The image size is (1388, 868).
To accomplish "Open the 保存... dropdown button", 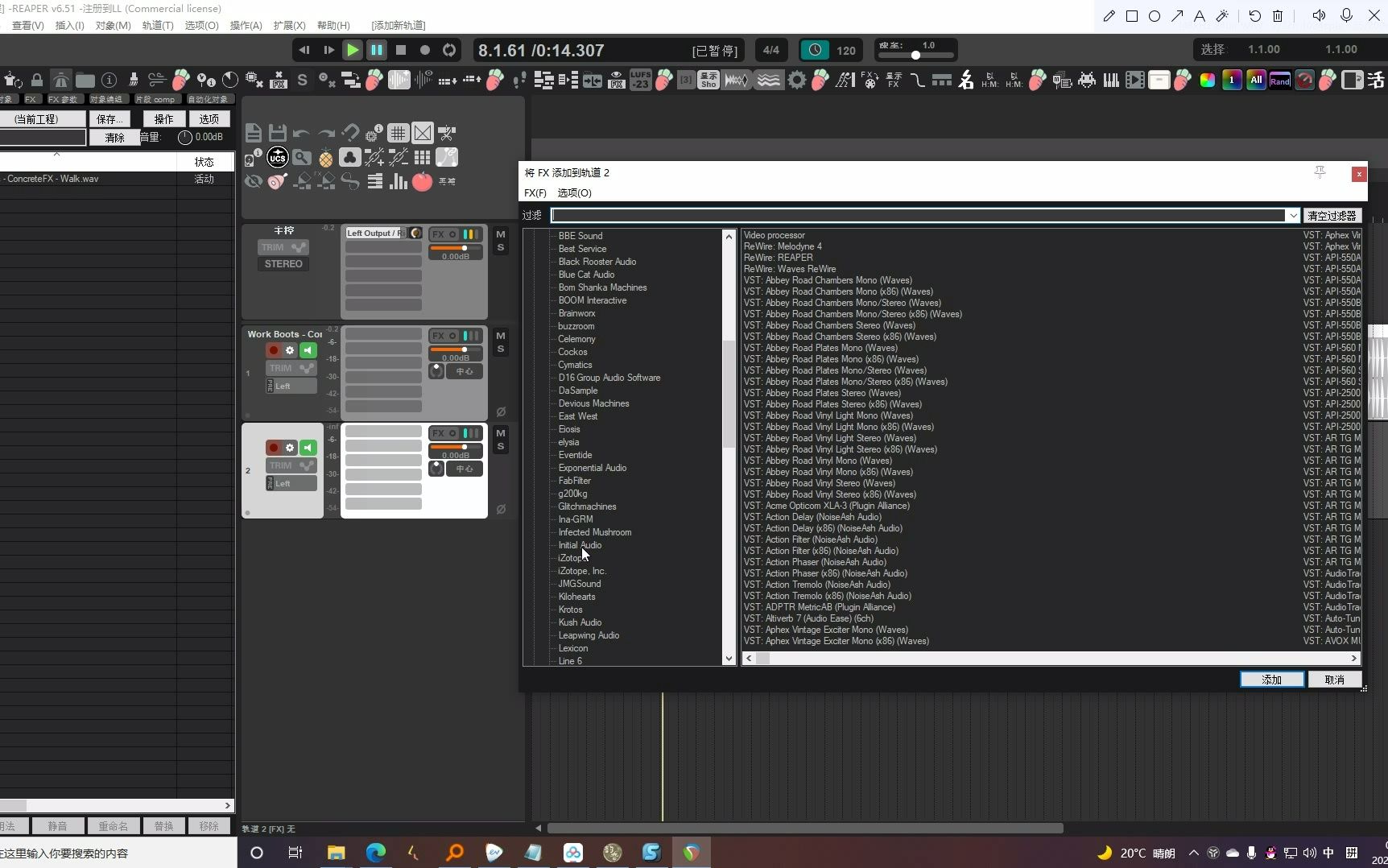I will point(109,118).
